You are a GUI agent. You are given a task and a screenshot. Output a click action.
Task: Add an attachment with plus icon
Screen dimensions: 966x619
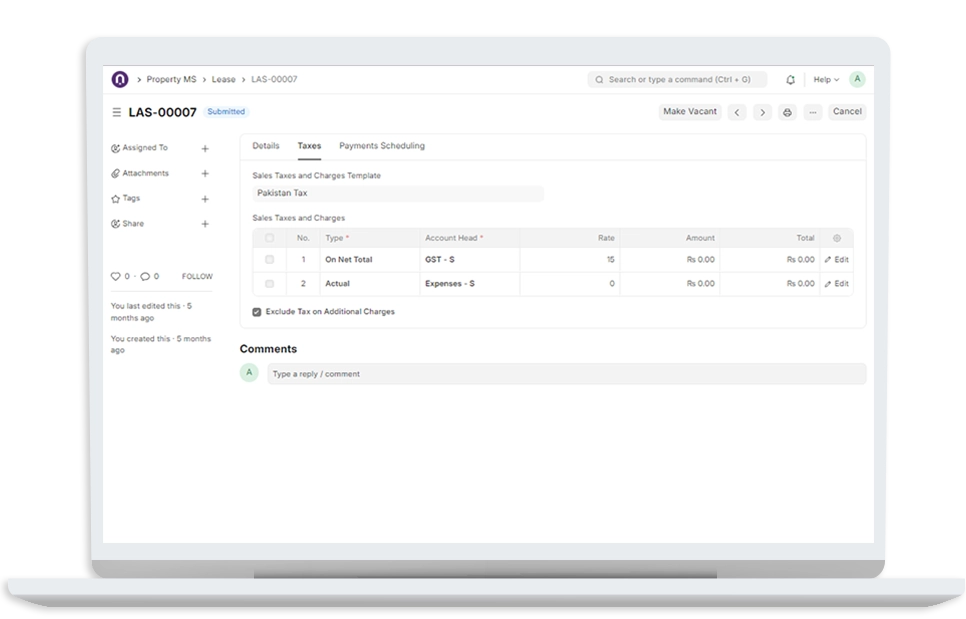click(x=205, y=174)
